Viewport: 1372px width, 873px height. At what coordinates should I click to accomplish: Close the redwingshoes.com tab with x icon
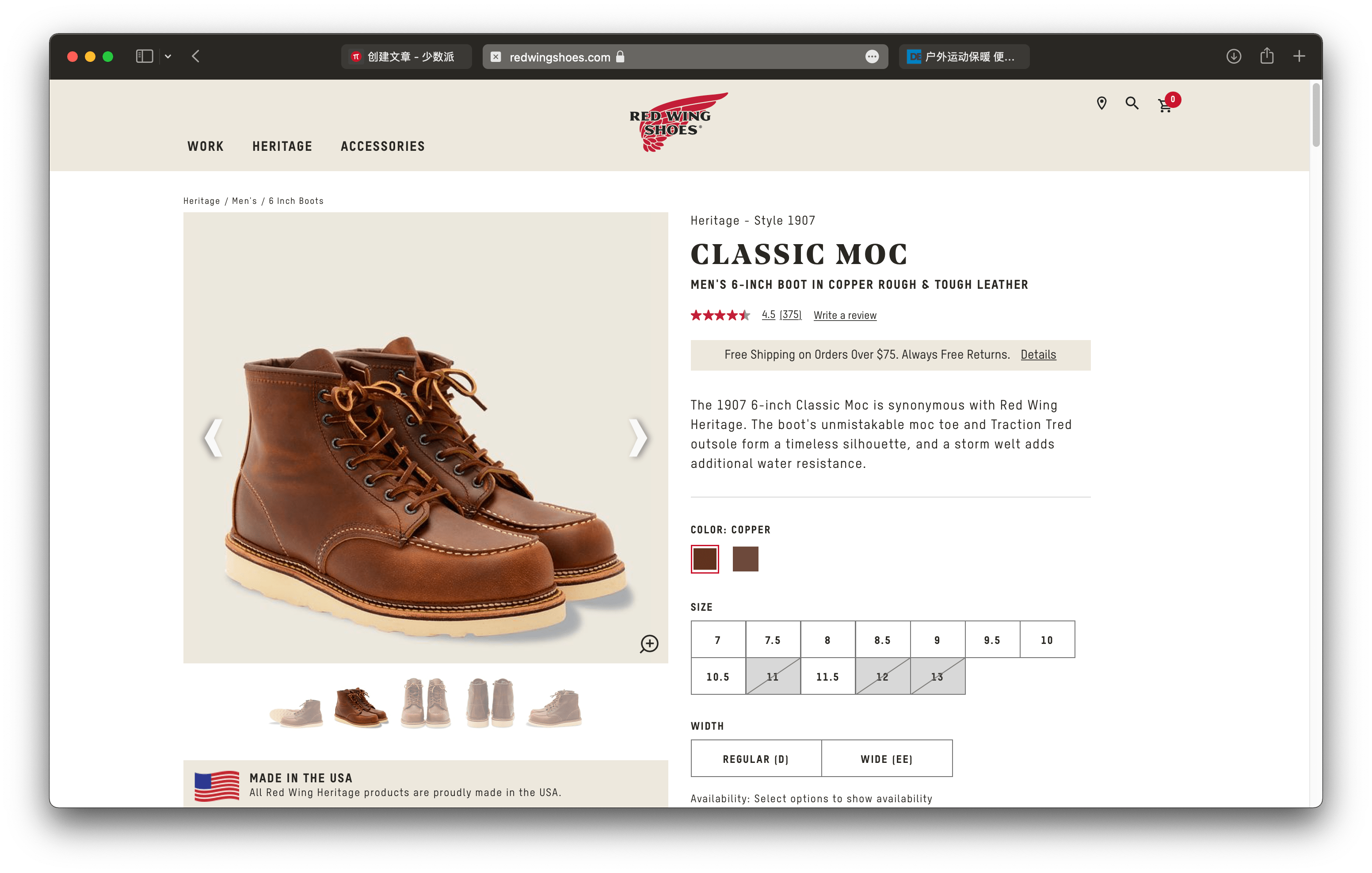tap(495, 57)
